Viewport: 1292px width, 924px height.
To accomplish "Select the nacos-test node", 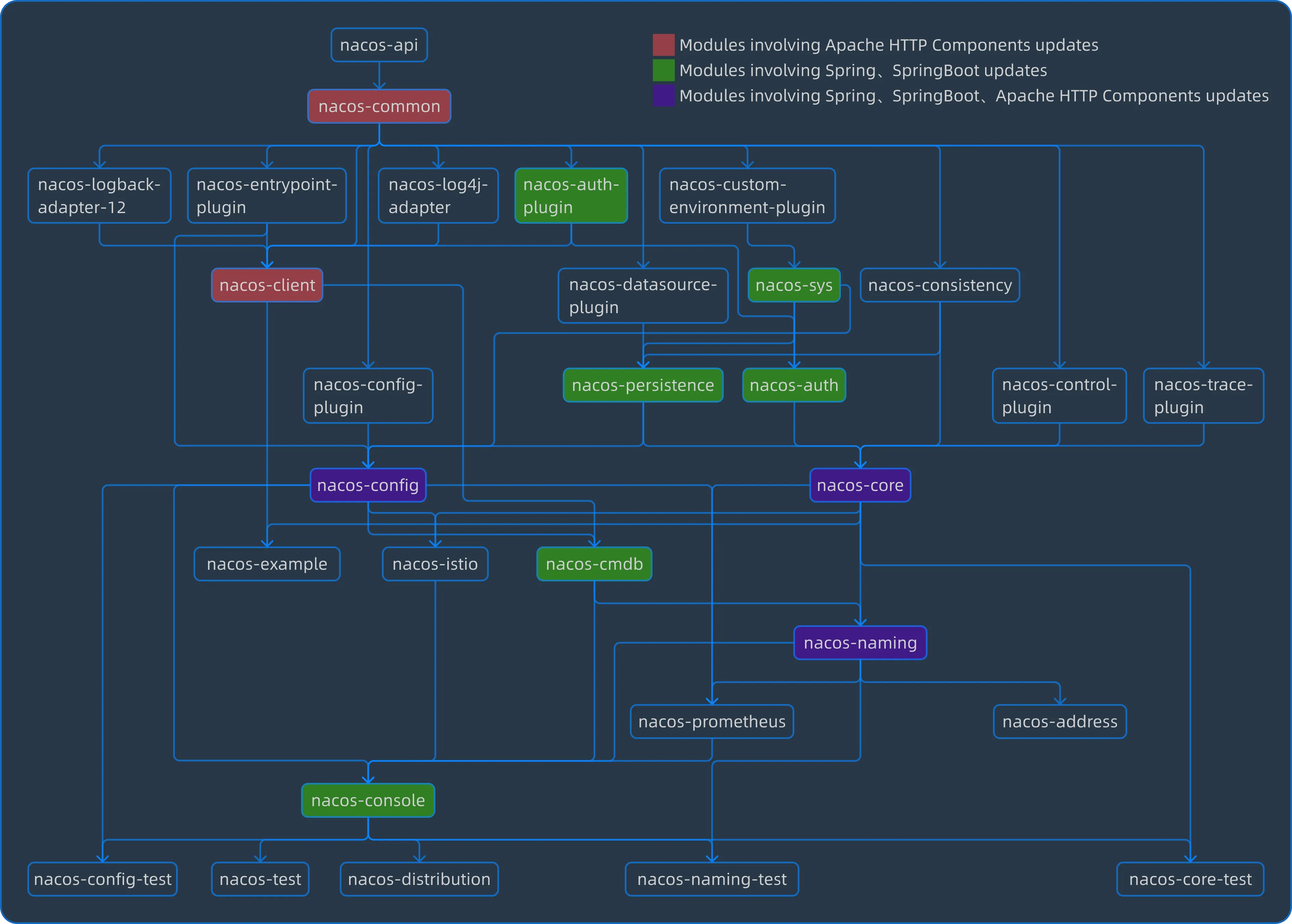I will [260, 879].
